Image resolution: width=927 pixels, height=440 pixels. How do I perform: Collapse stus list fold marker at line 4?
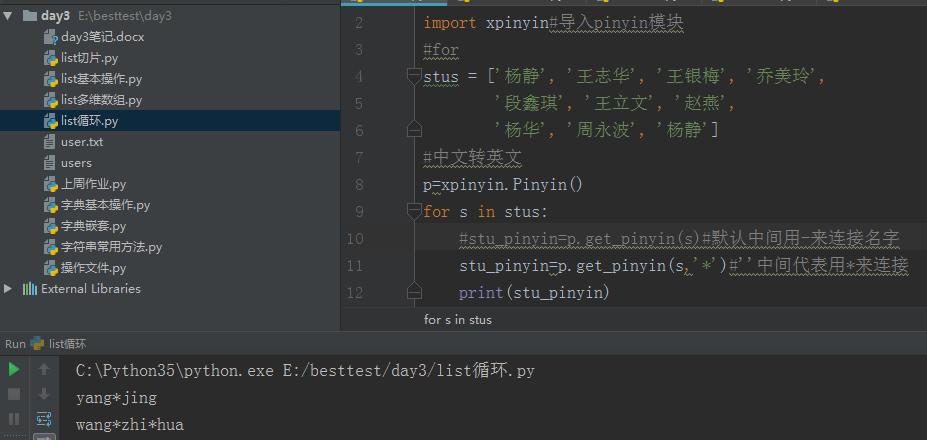point(414,76)
